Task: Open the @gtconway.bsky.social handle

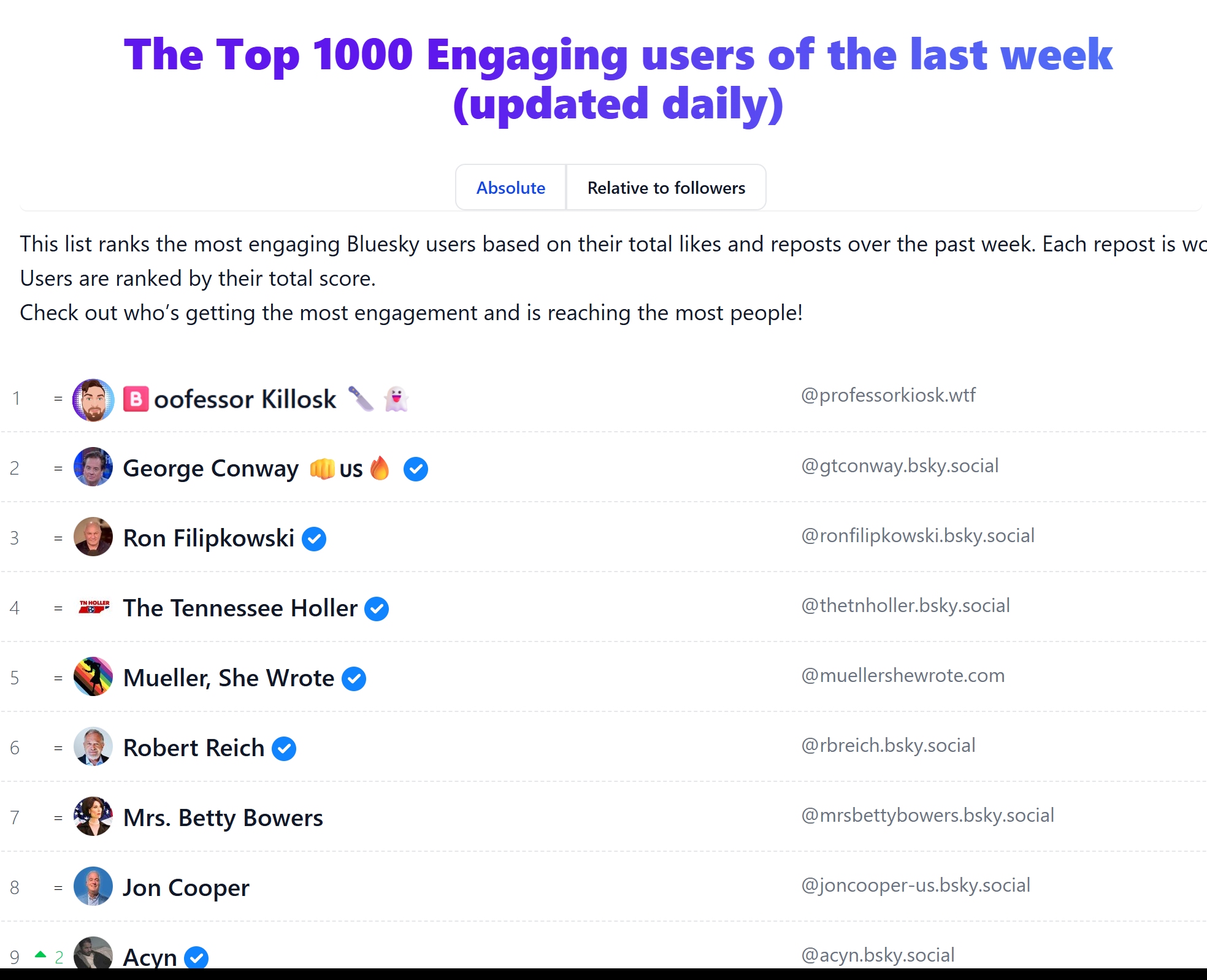Action: pos(900,466)
